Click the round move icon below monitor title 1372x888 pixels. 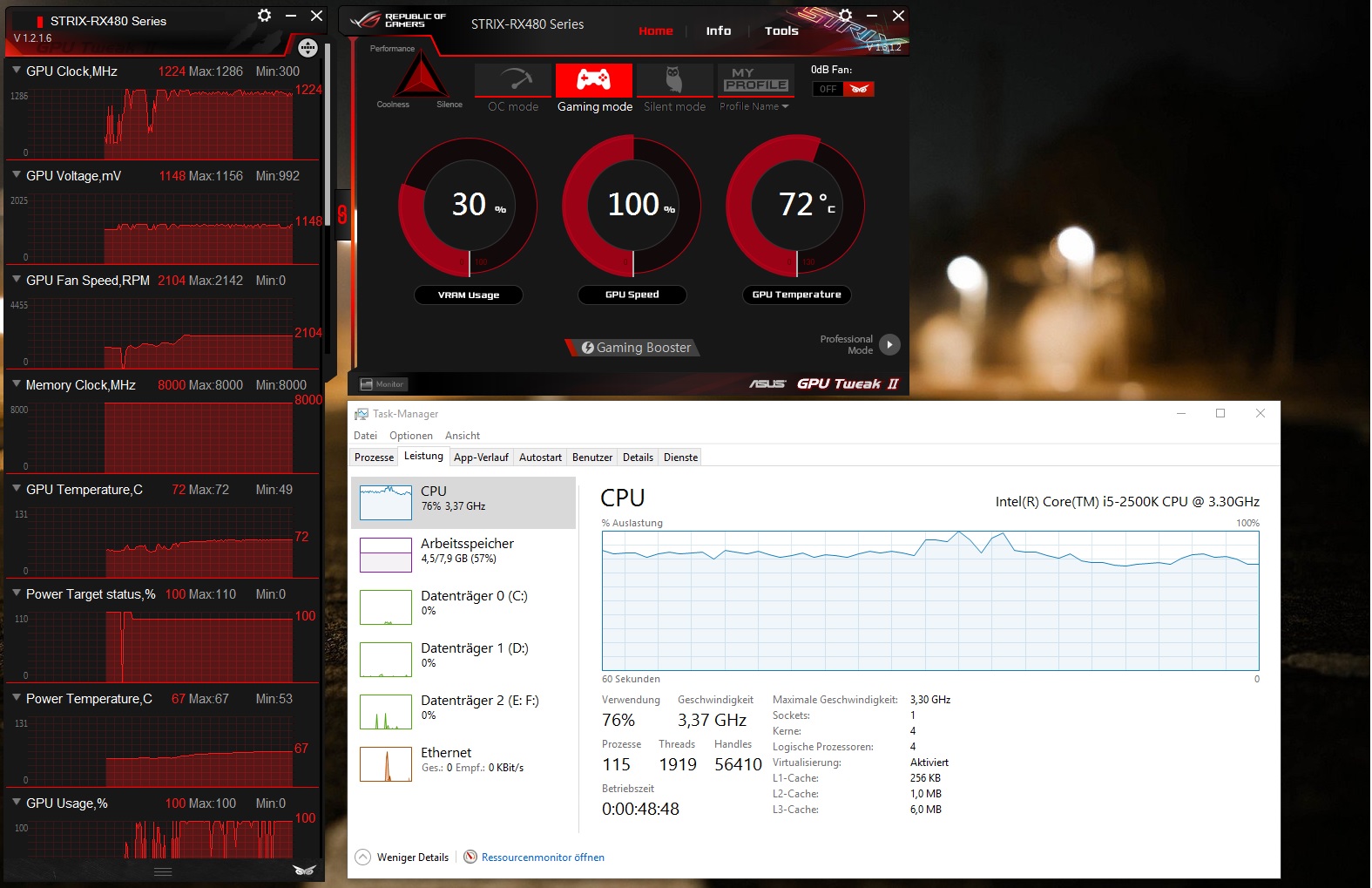(307, 47)
